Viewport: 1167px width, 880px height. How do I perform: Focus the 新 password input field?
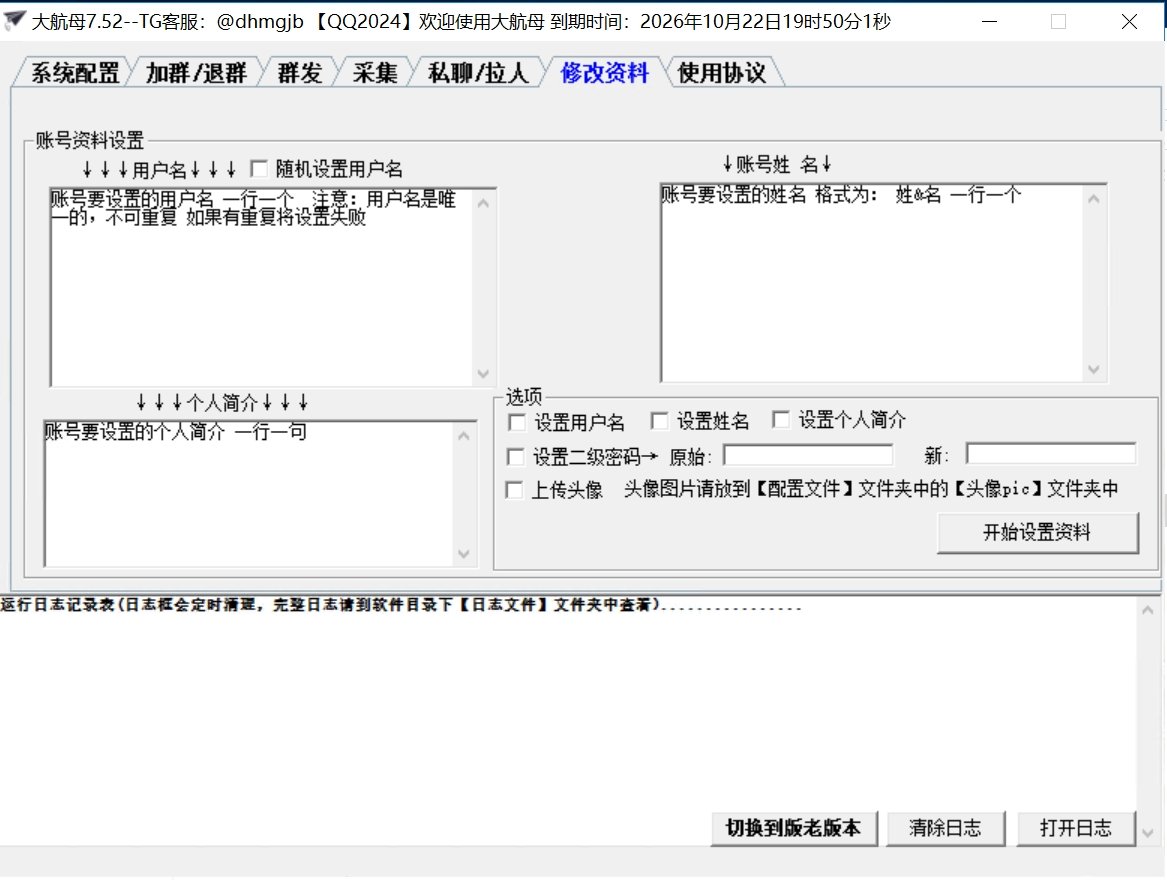1050,455
